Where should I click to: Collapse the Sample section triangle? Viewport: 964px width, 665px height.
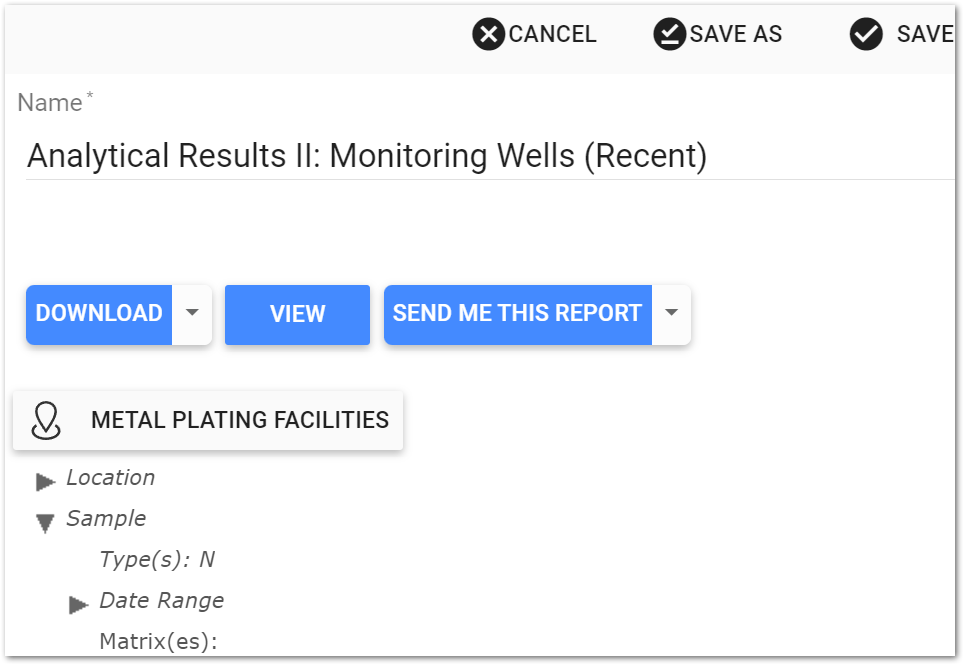45,523
